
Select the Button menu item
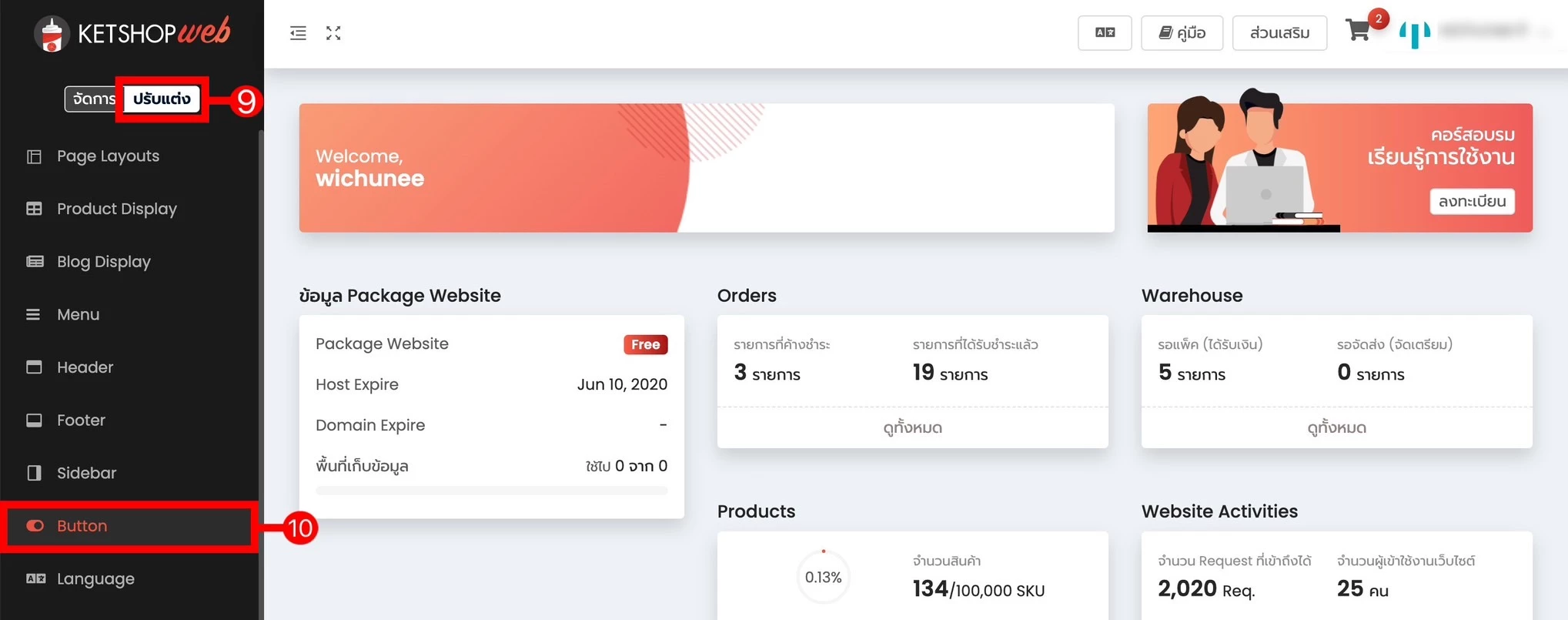point(82,526)
